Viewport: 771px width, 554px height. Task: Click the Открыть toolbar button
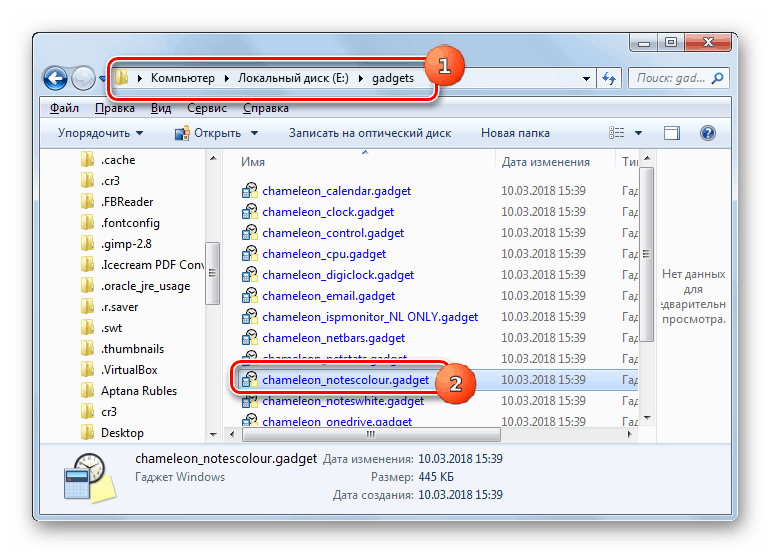point(208,133)
